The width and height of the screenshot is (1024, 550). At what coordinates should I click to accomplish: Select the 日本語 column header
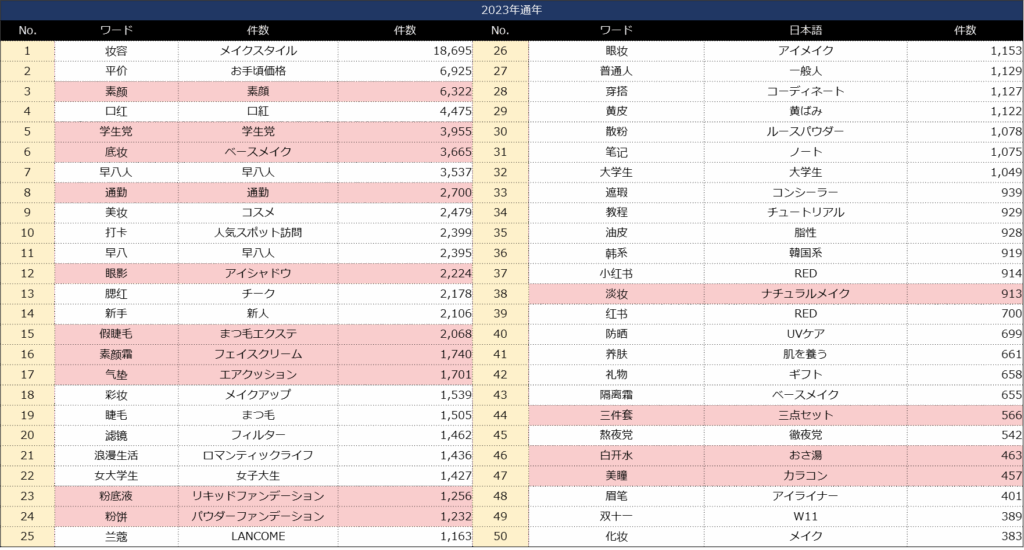click(x=805, y=30)
